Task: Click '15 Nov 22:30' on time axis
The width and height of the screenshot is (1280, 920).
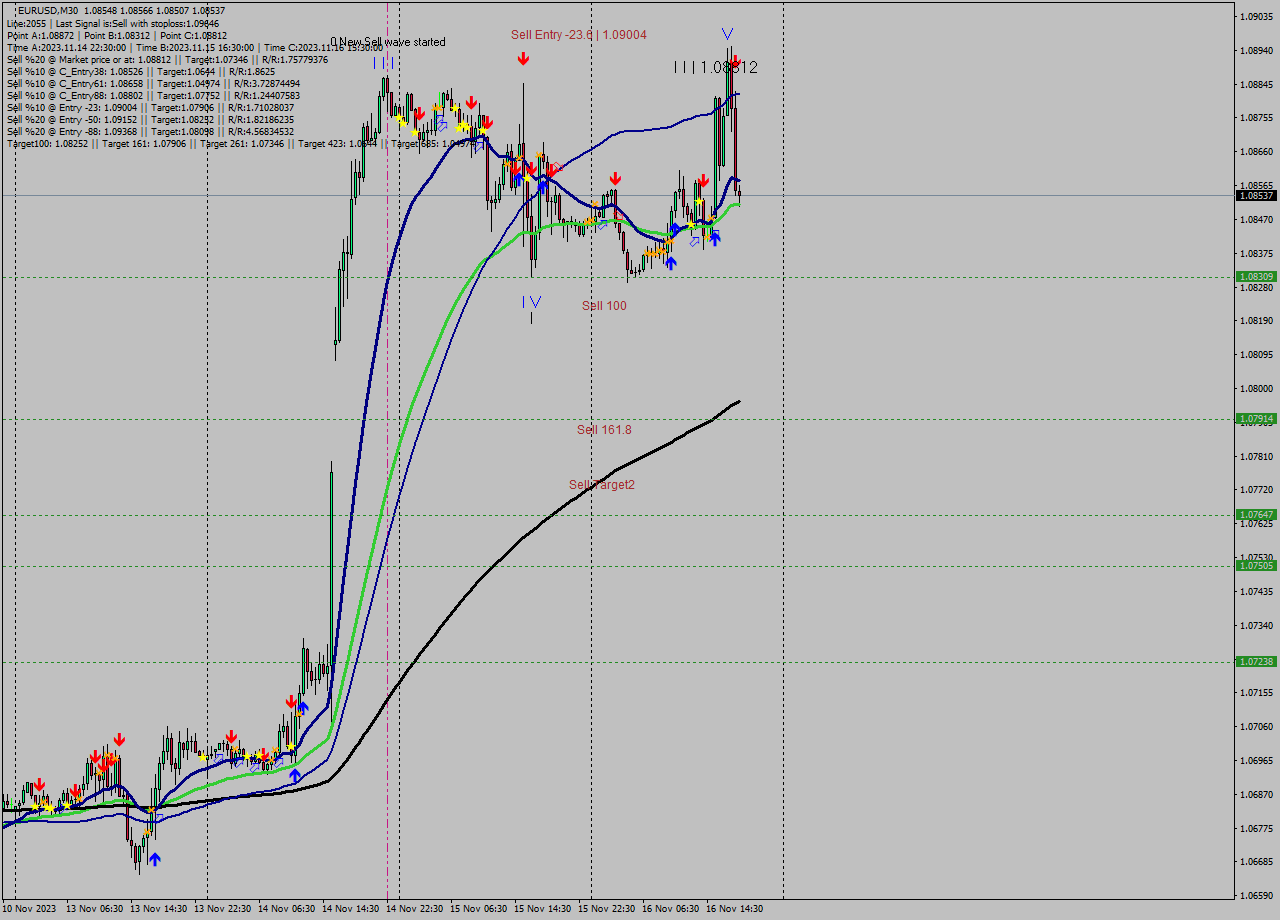Action: [607, 909]
